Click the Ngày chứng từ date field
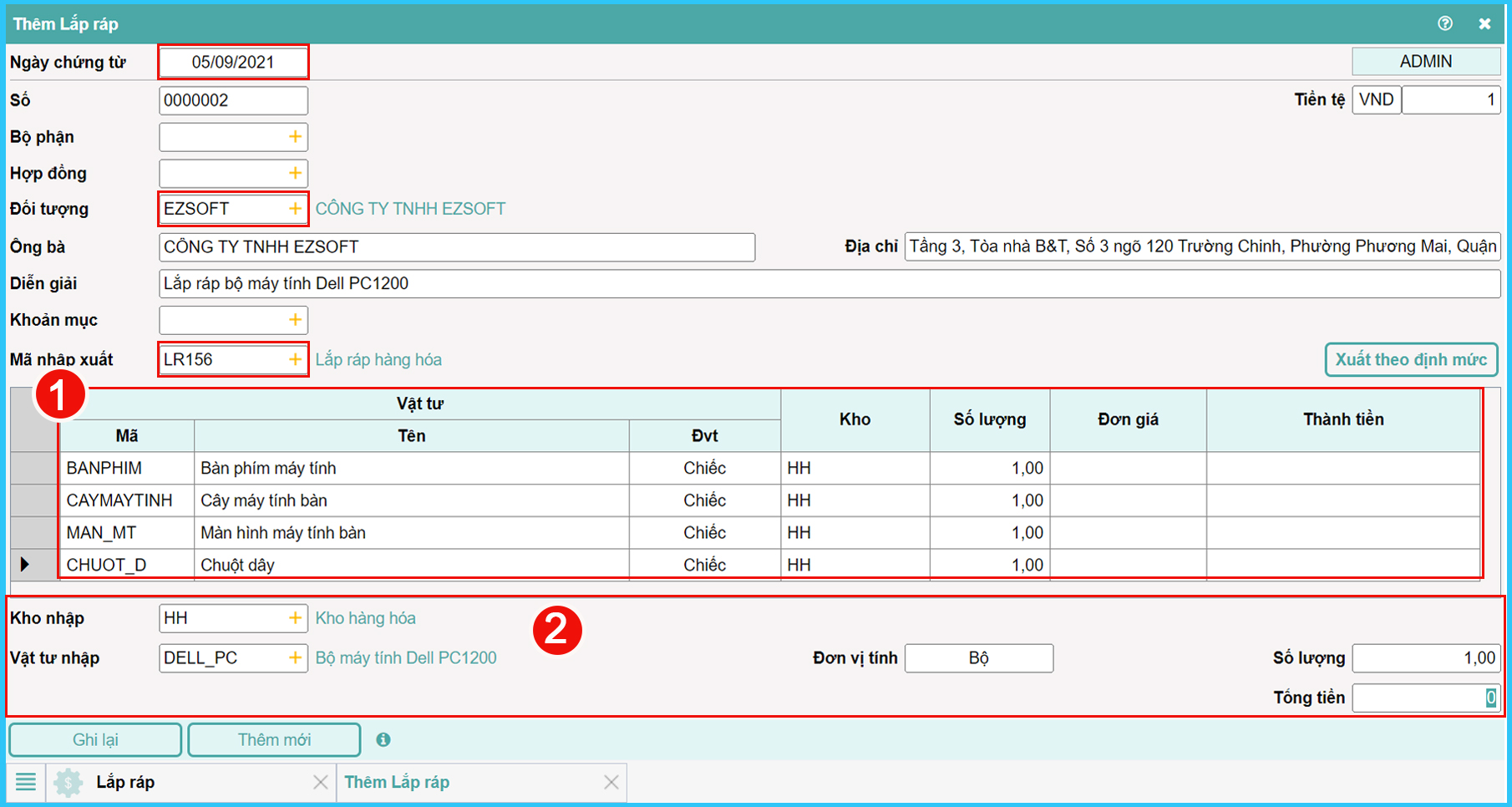This screenshot has height=807, width=1512. pos(233,63)
